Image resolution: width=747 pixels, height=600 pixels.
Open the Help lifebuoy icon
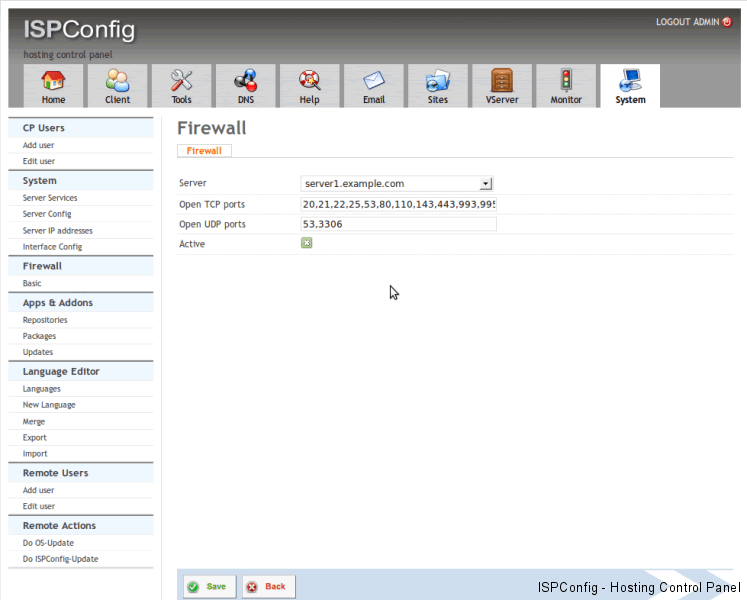(309, 81)
